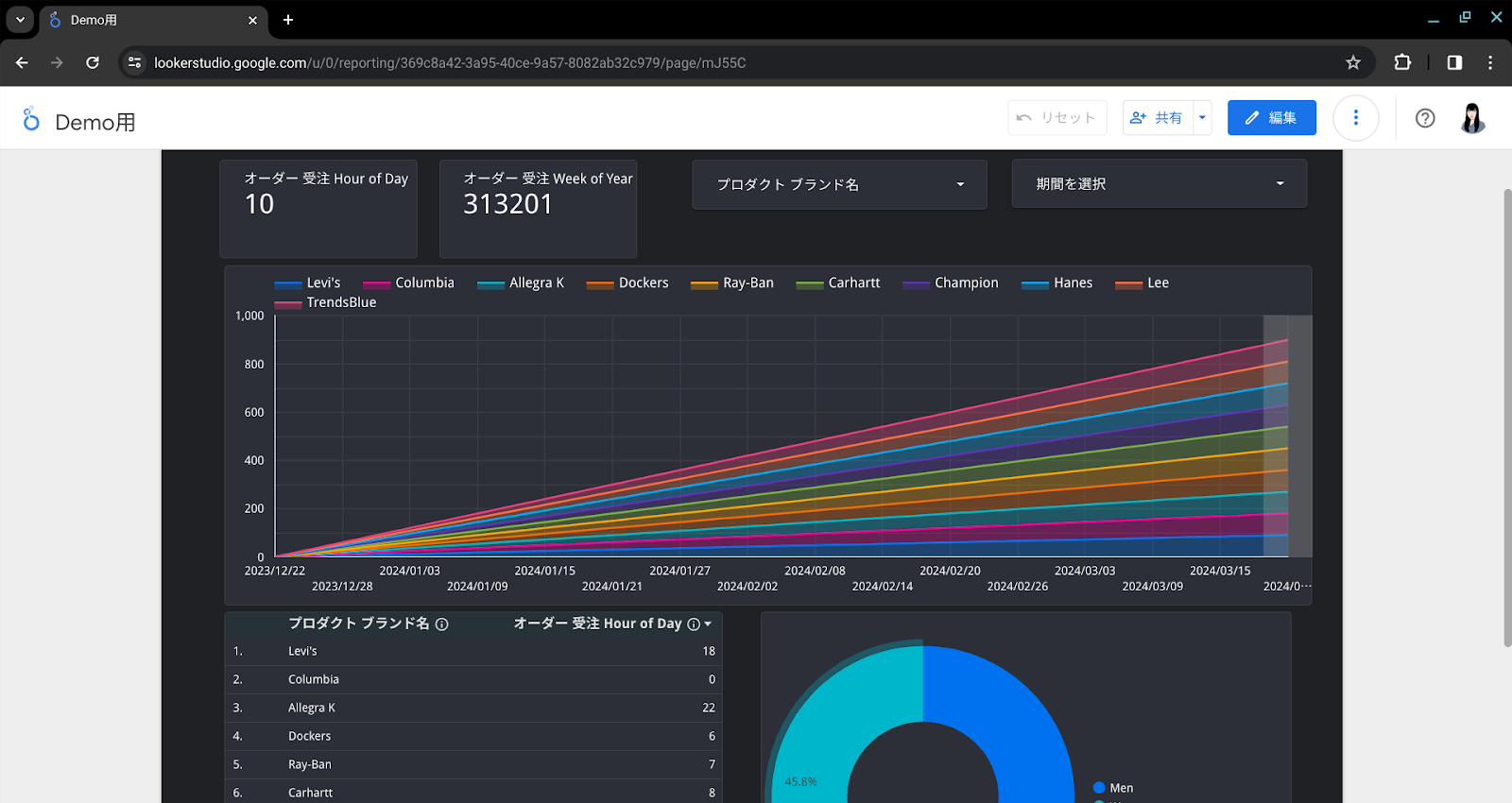Select the Hanes legend item
Viewport: 1512px width, 803px height.
pyautogui.click(x=1057, y=283)
